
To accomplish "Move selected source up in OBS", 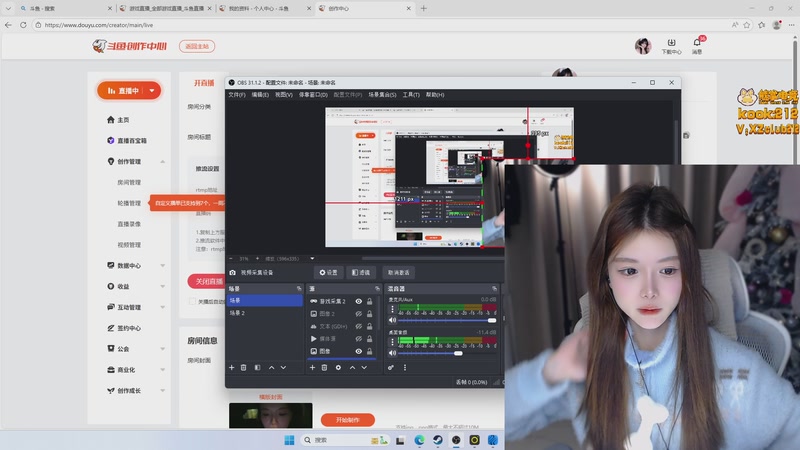I will 352,367.
